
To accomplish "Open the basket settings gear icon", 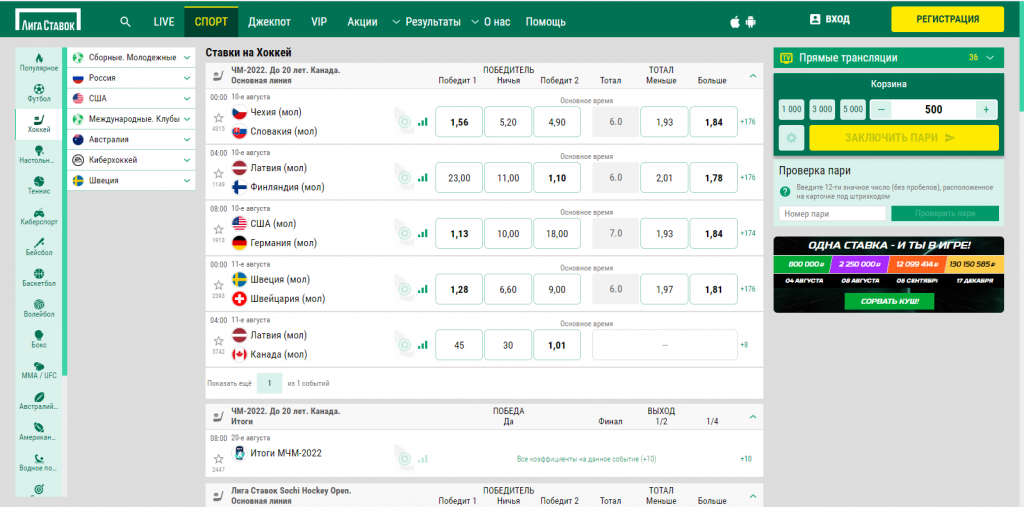I will pyautogui.click(x=791, y=138).
